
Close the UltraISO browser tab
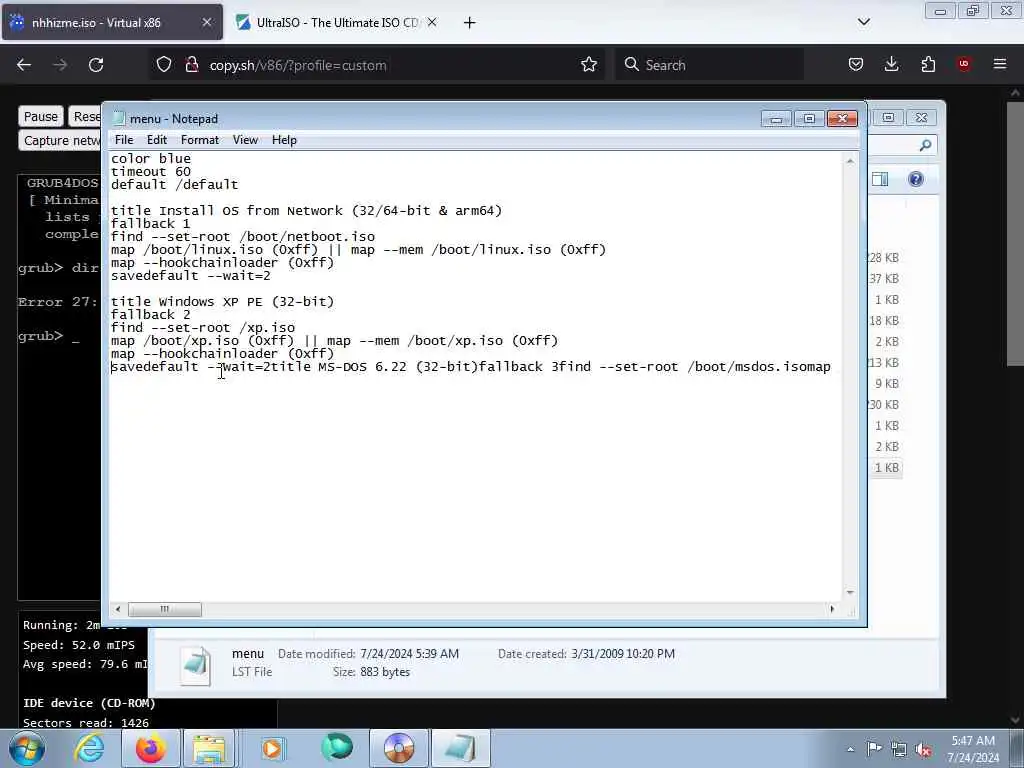pos(432,23)
